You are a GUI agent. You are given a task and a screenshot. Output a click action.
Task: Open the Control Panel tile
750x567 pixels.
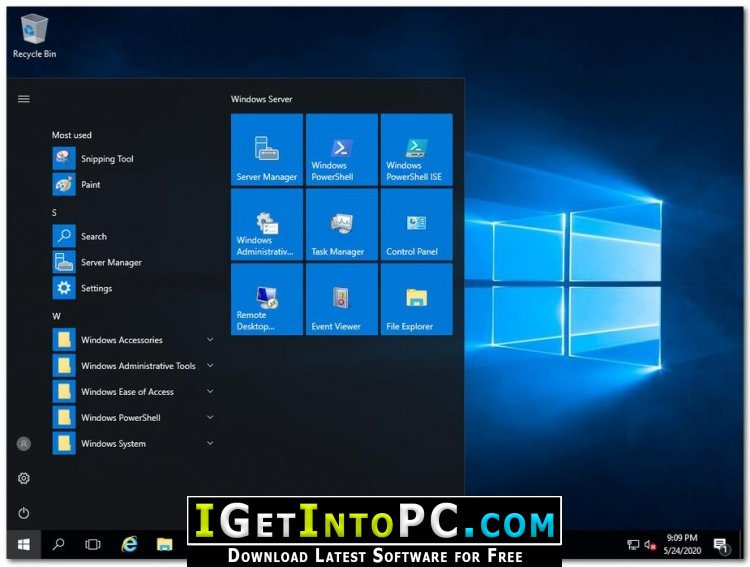pyautogui.click(x=417, y=224)
